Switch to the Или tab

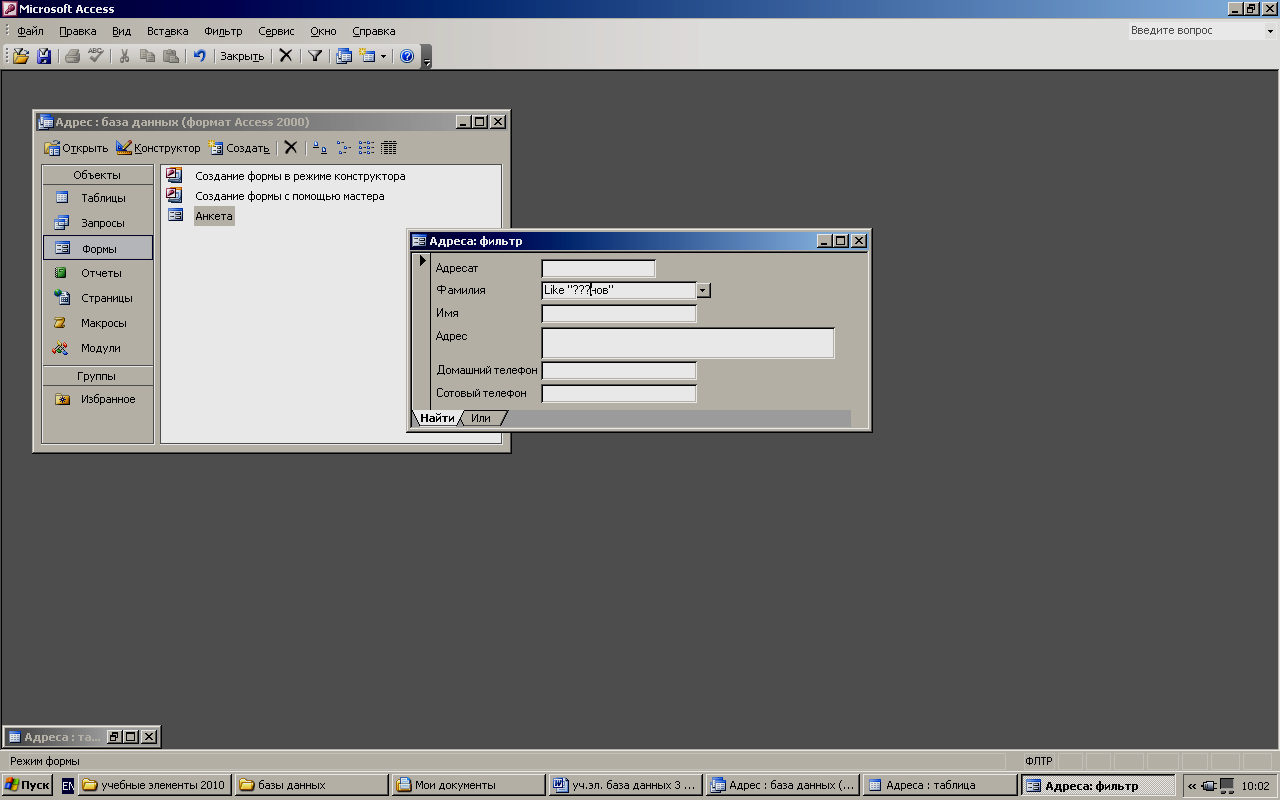(481, 418)
